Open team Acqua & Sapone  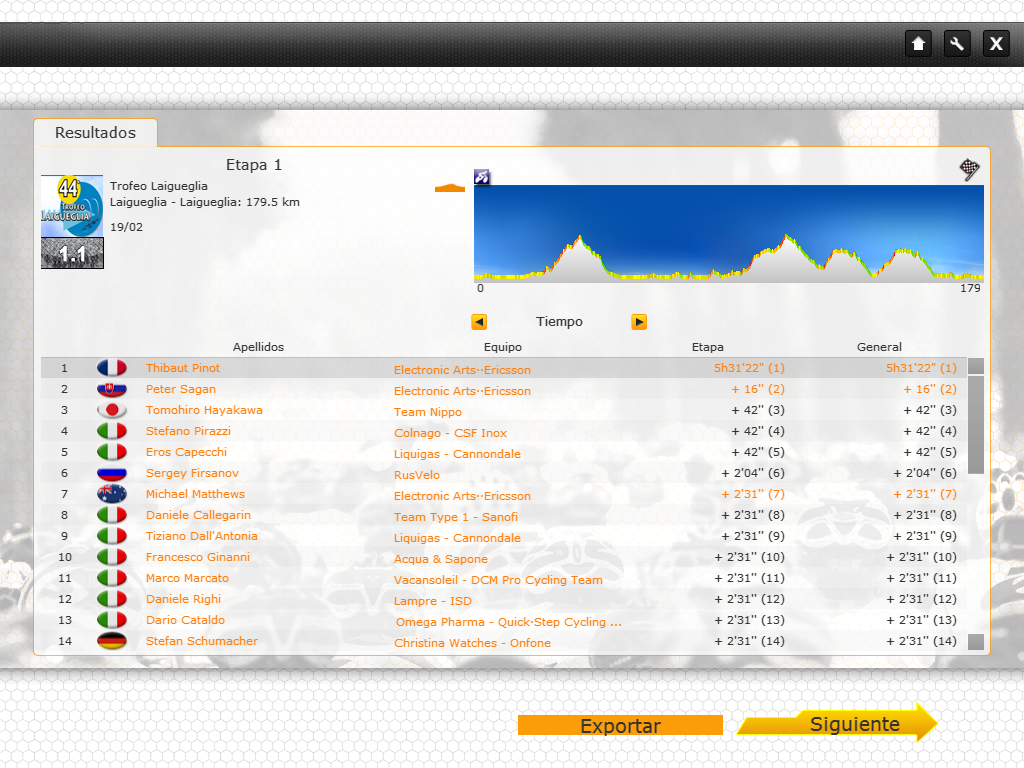click(441, 559)
